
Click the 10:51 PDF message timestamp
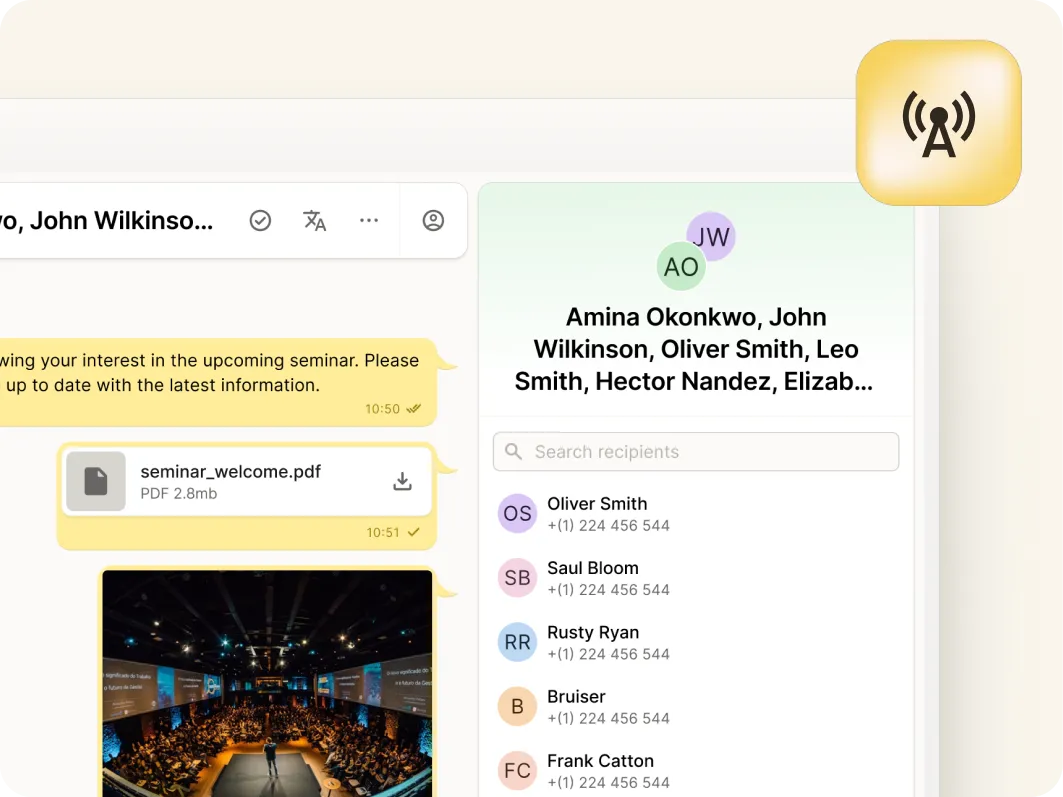click(383, 533)
